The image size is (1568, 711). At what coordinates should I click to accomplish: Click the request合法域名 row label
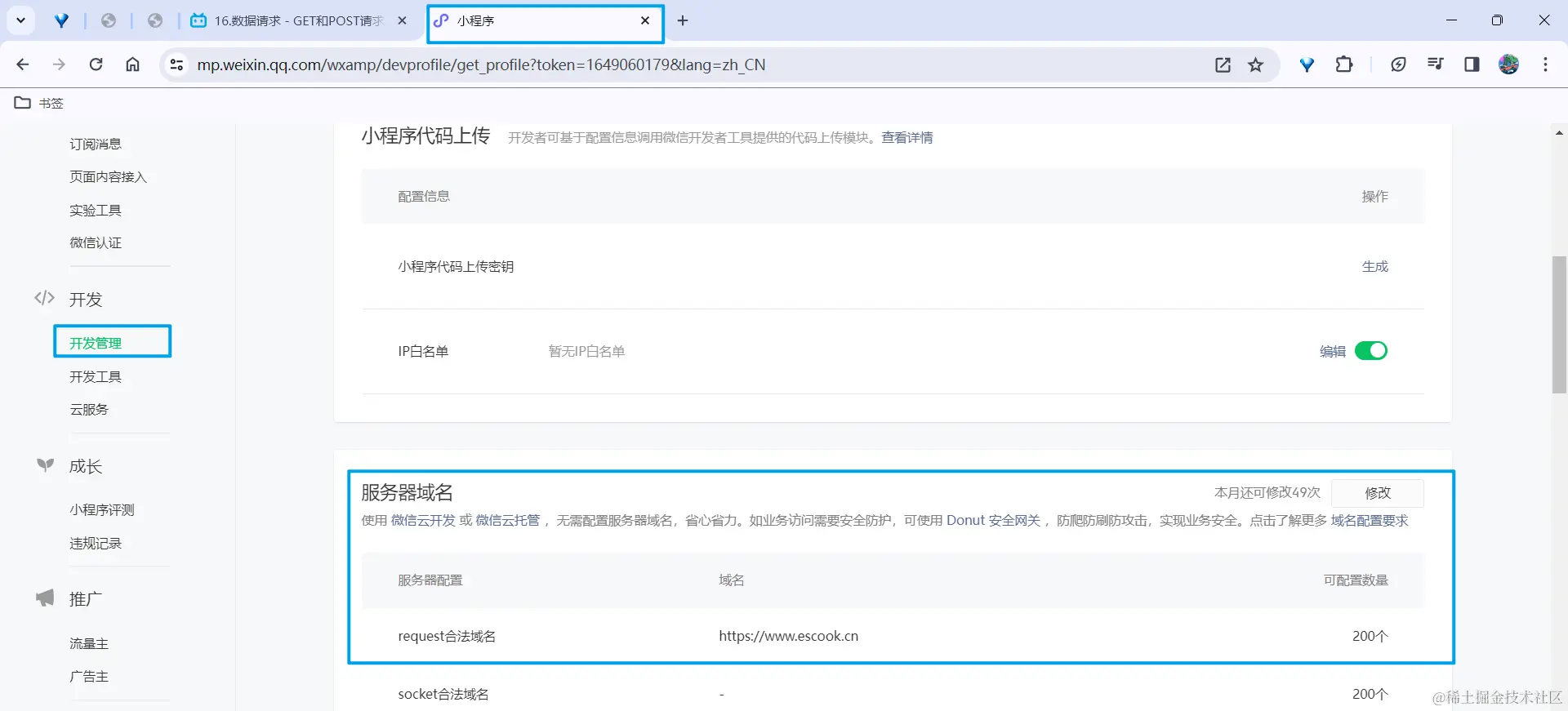[x=447, y=636]
